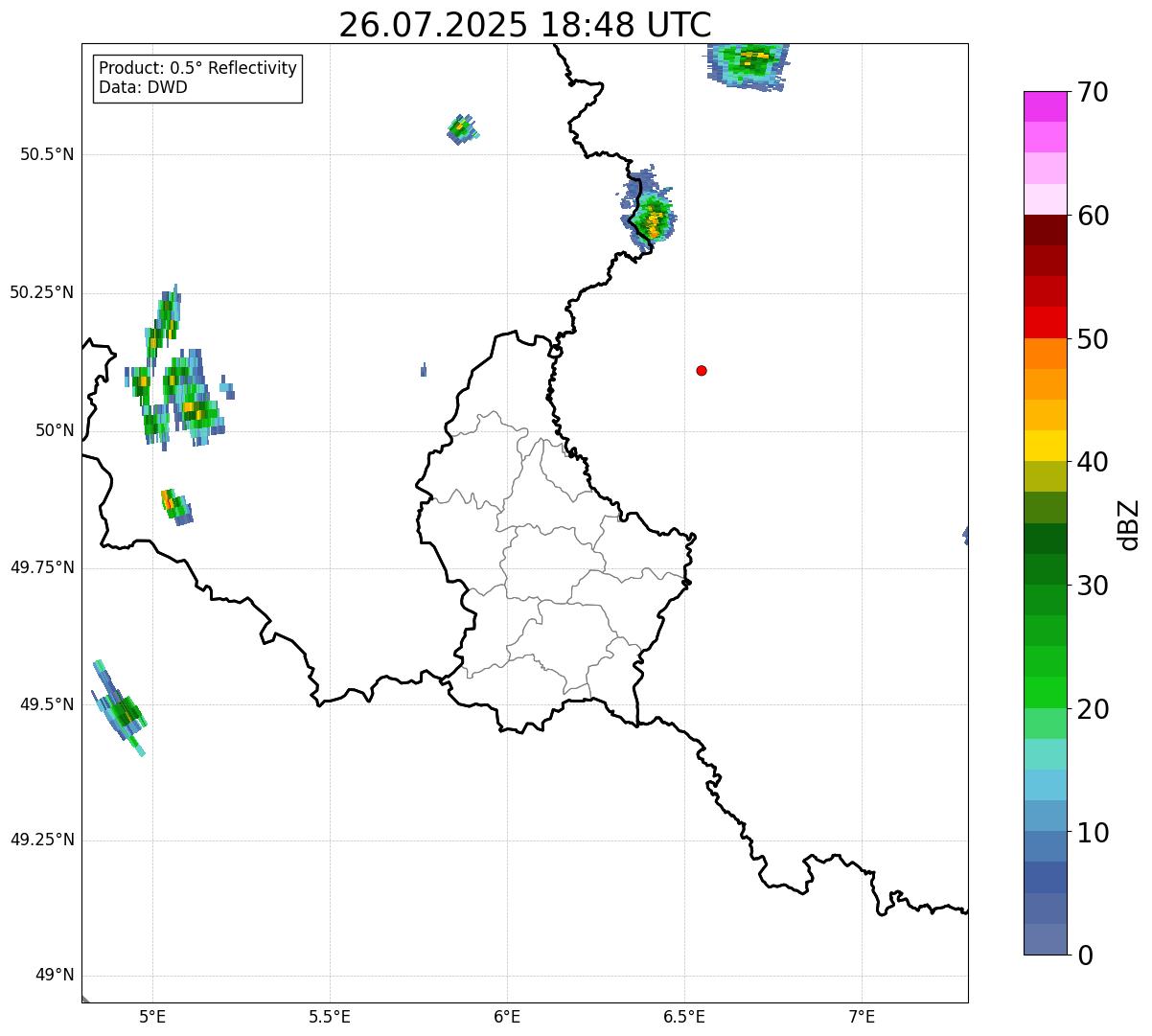Screen dimensions: 1152x1036
Task: Click the radar echo at the top edge
Action: (x=749, y=66)
